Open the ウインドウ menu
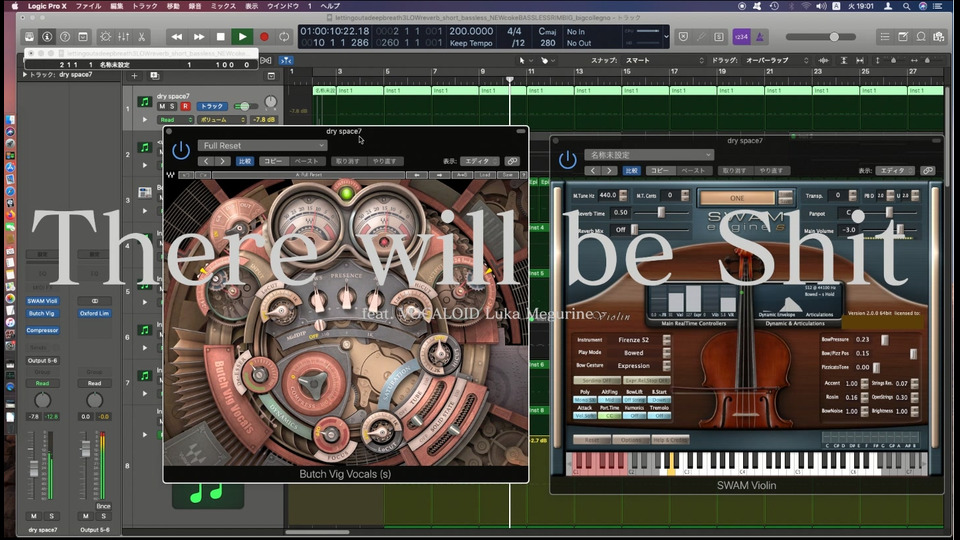960x540 pixels. [x=283, y=6]
